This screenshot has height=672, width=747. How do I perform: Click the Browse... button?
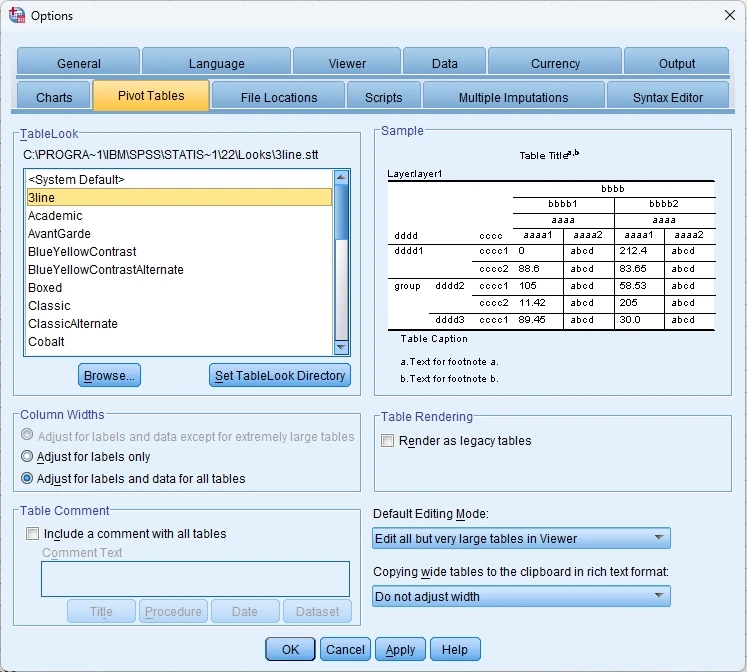point(109,375)
